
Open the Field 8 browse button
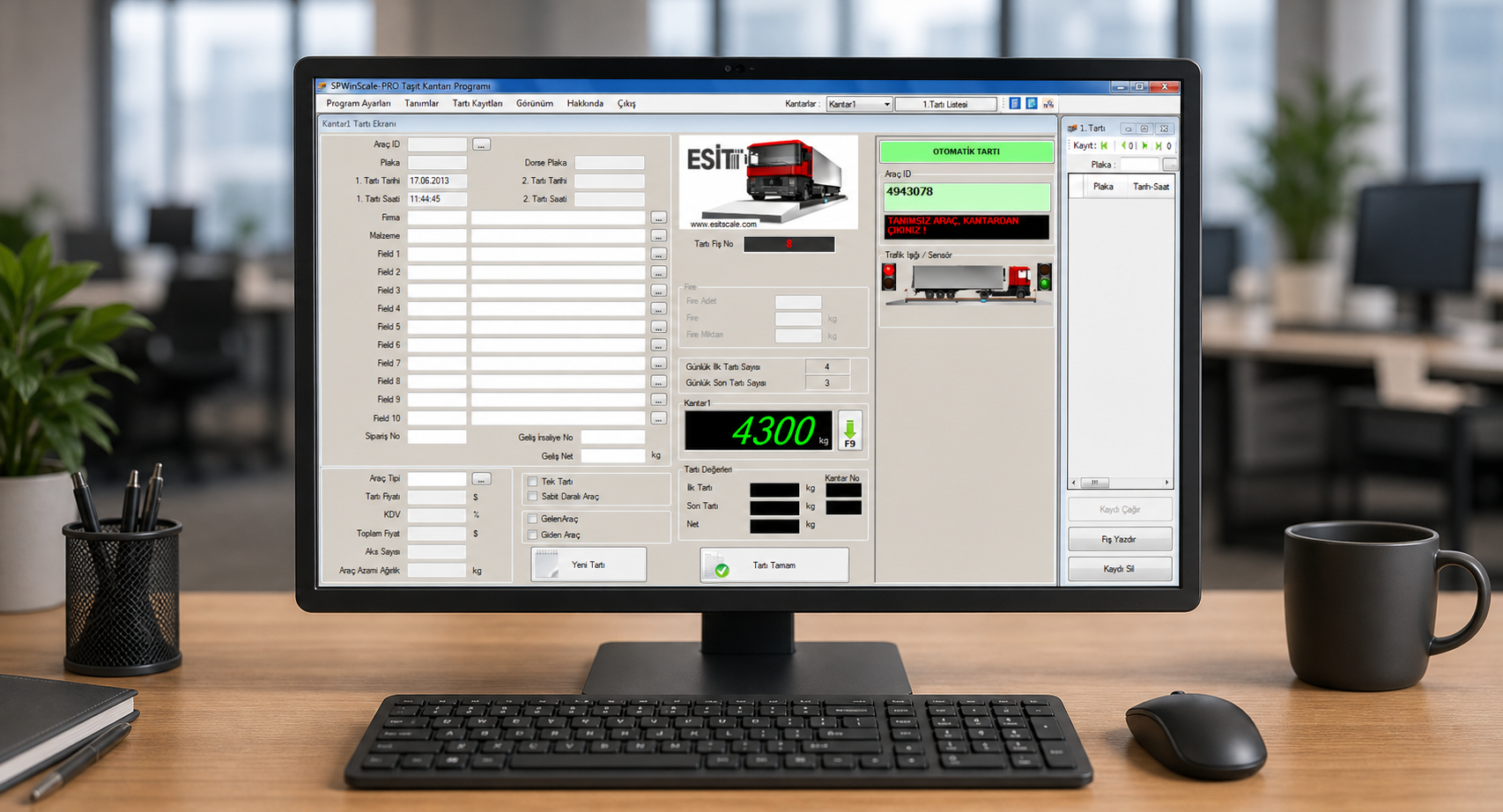click(658, 382)
